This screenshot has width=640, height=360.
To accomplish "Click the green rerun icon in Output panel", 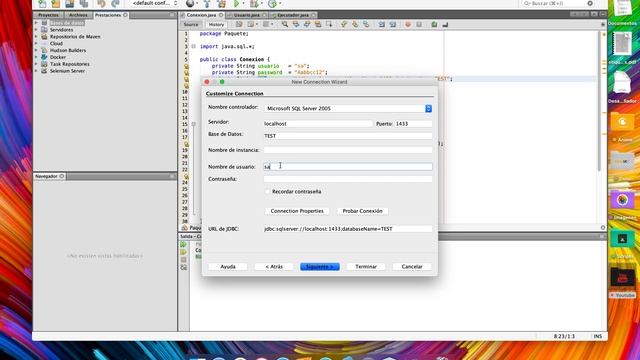I will [184, 244].
